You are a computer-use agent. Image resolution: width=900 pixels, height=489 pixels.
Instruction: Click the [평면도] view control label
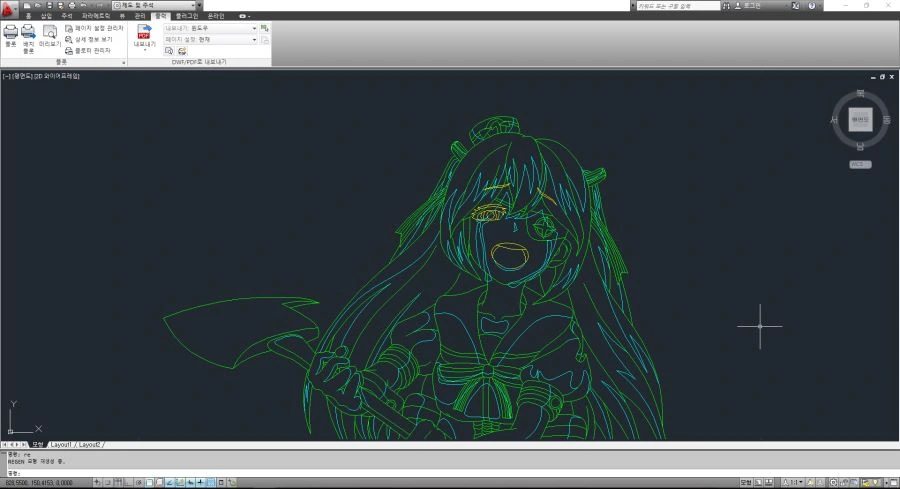point(22,76)
